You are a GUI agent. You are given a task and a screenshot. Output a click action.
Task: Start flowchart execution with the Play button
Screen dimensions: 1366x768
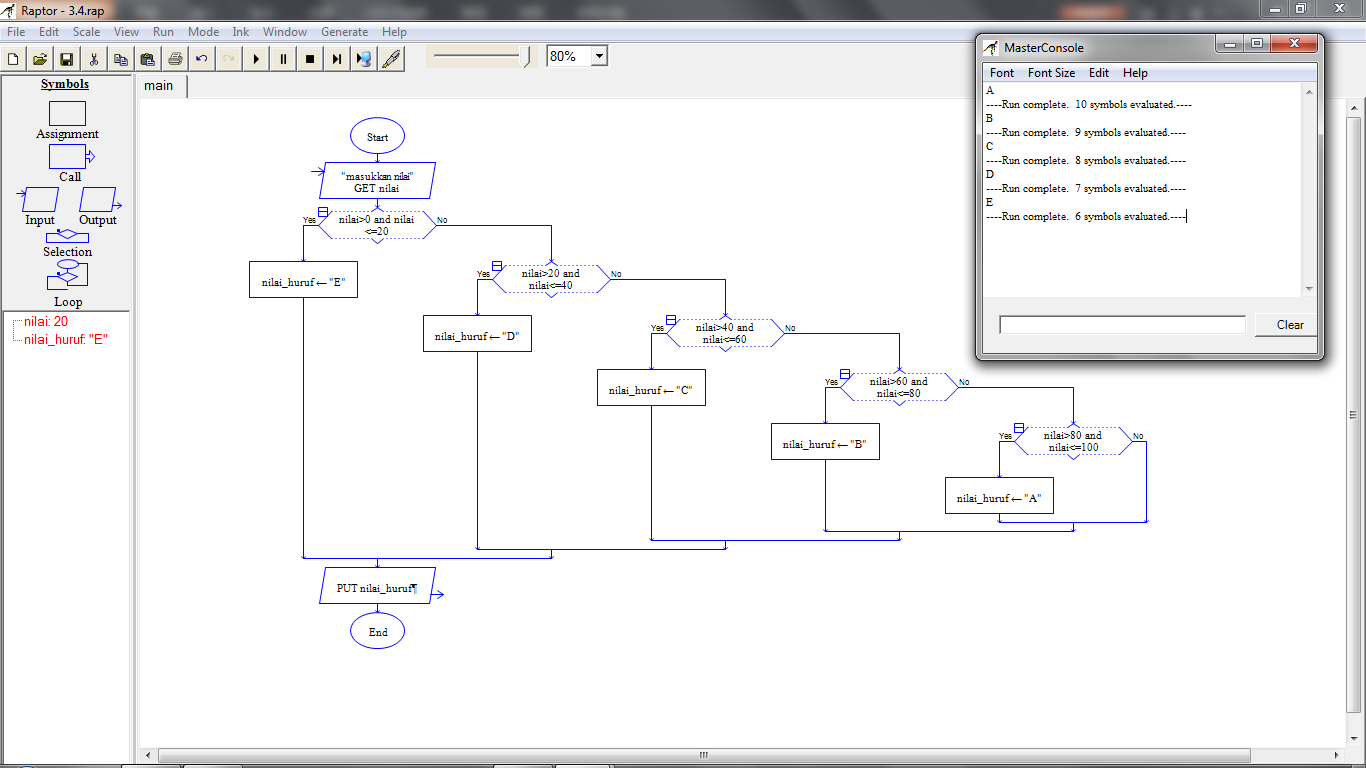tap(256, 58)
